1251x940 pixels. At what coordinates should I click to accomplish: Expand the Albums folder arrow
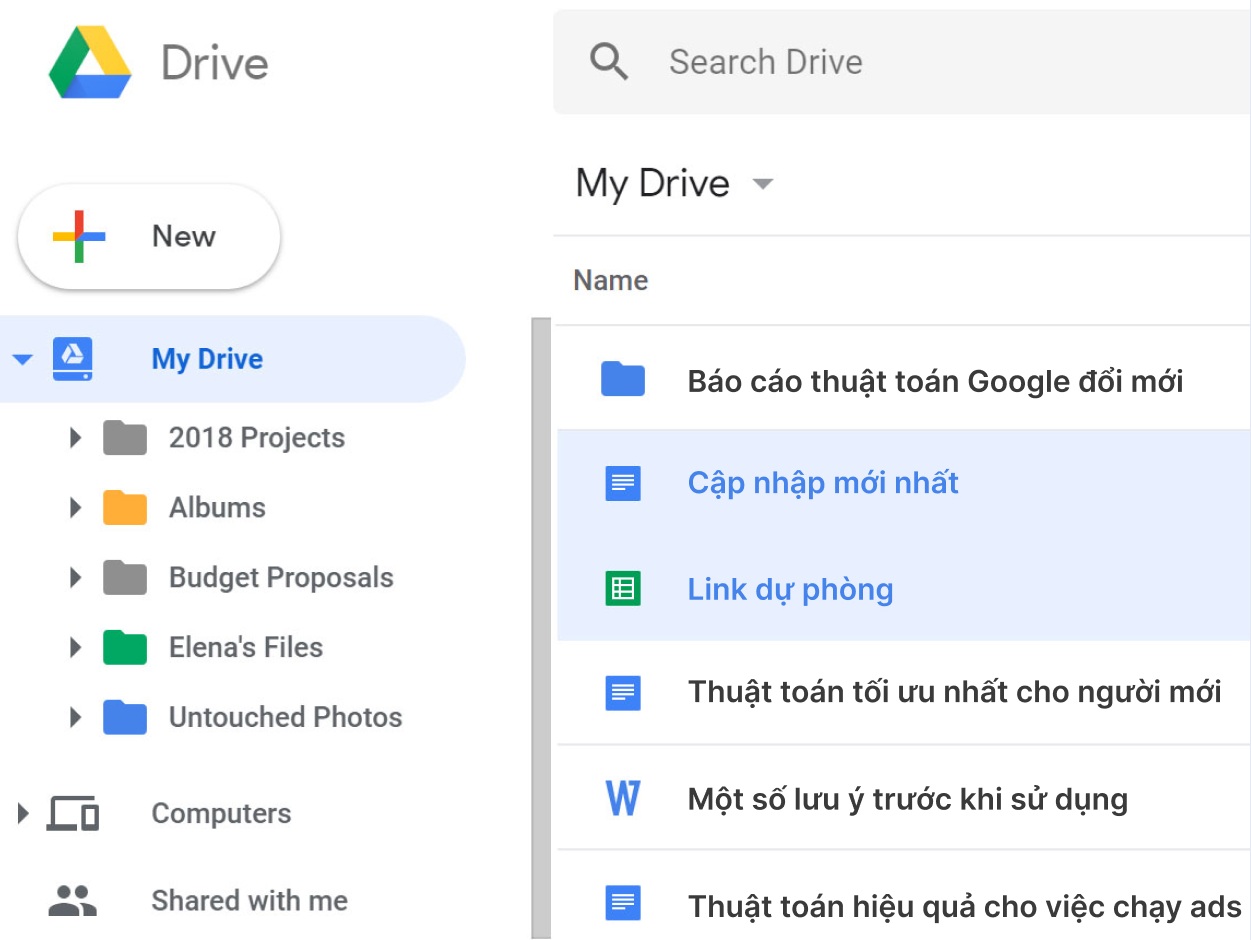[75, 508]
